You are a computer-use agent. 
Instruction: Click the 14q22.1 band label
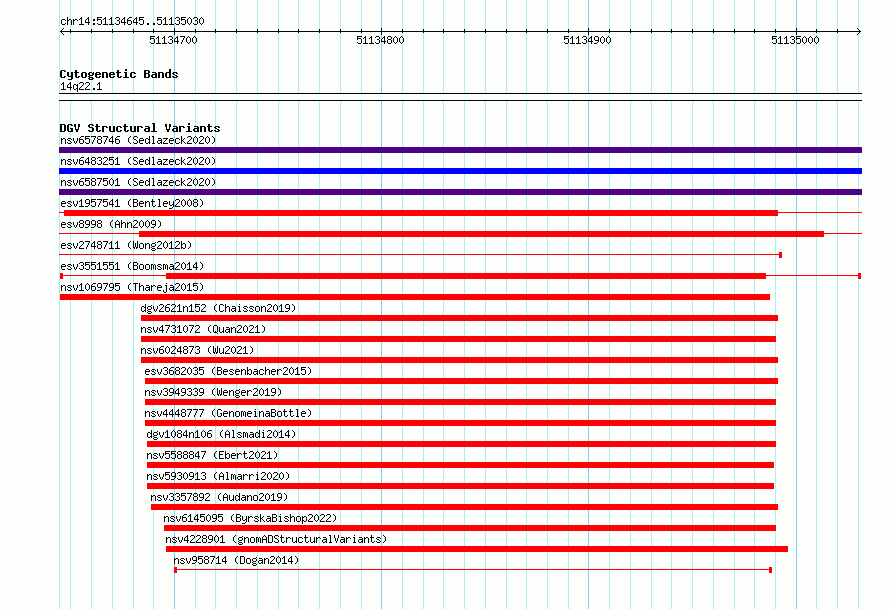81,86
